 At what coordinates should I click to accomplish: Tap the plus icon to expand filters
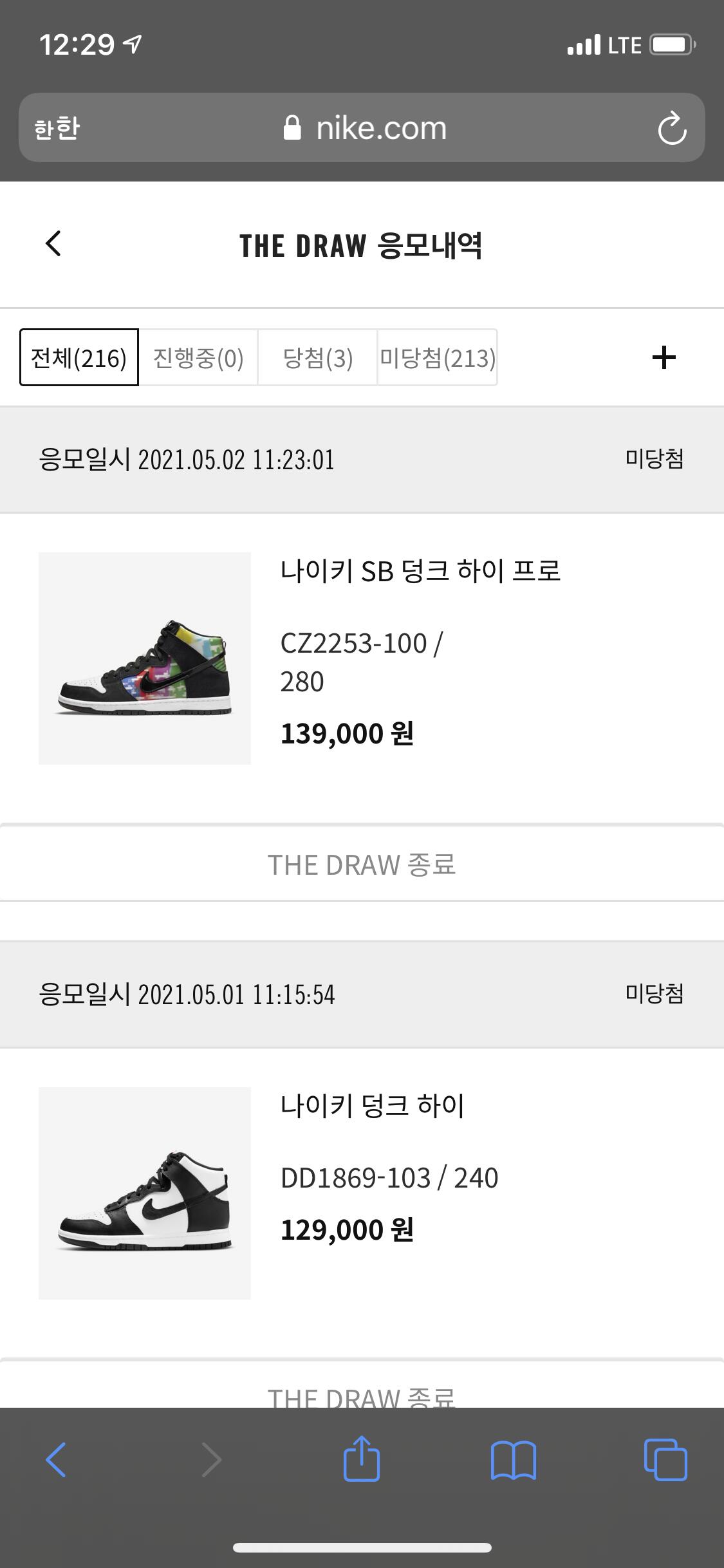point(664,357)
